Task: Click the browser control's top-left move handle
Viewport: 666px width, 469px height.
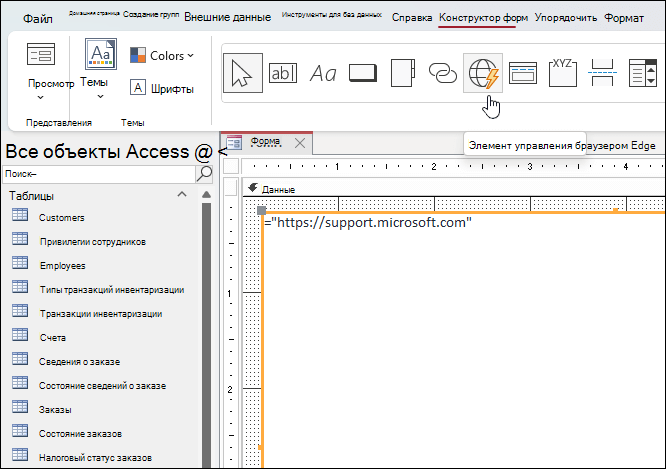Action: coord(262,210)
